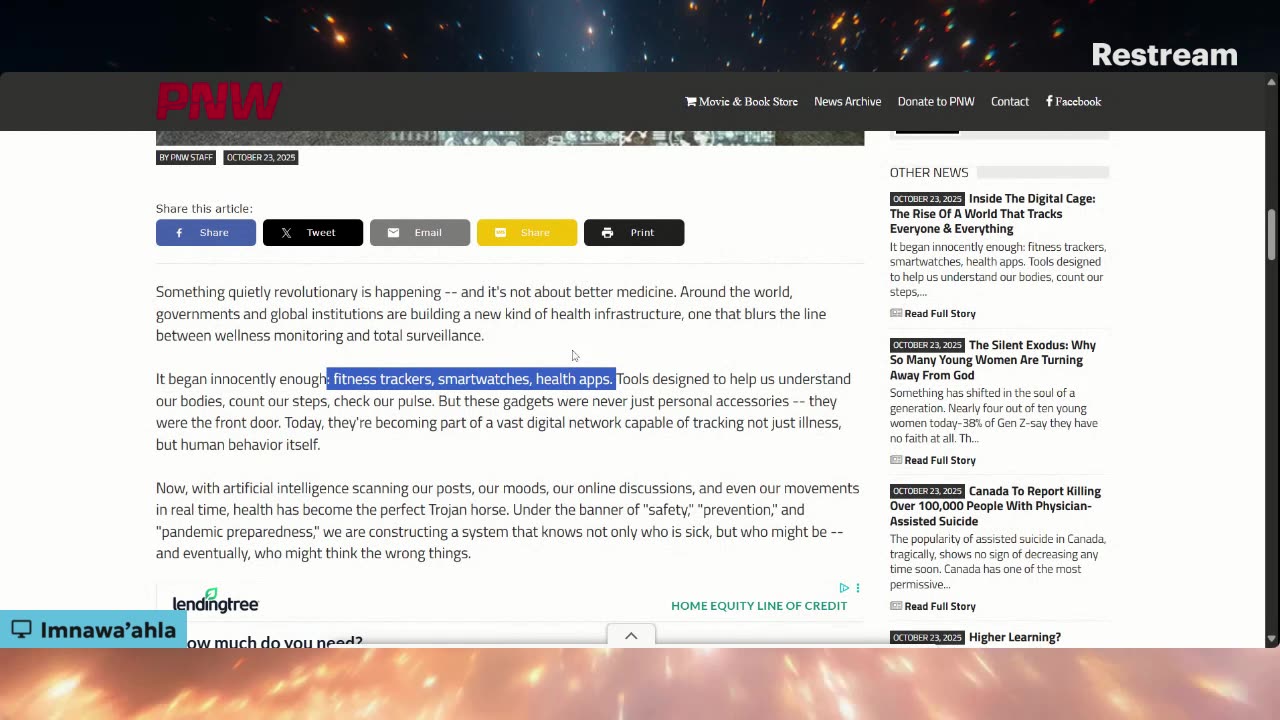Screen dimensions: 1280x720
Task: Click the Facebook icon in Share button
Action: [179, 233]
